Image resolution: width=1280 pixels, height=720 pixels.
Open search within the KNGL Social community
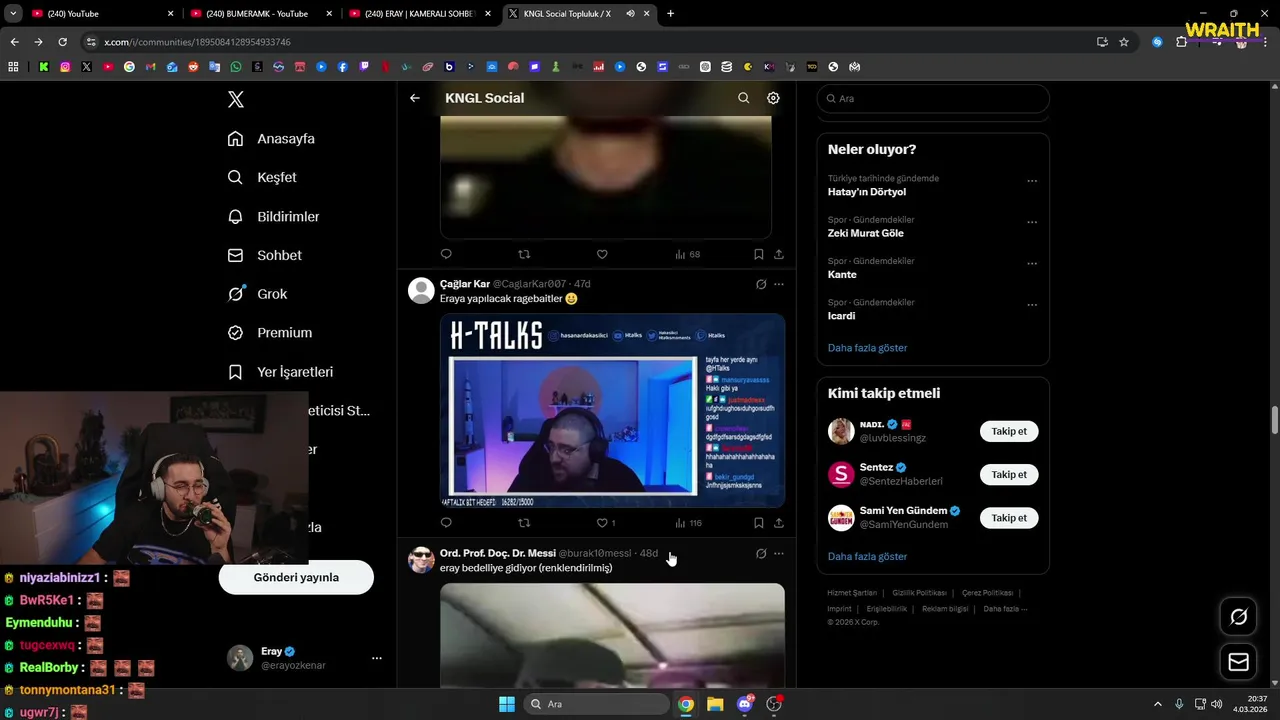[x=743, y=98]
